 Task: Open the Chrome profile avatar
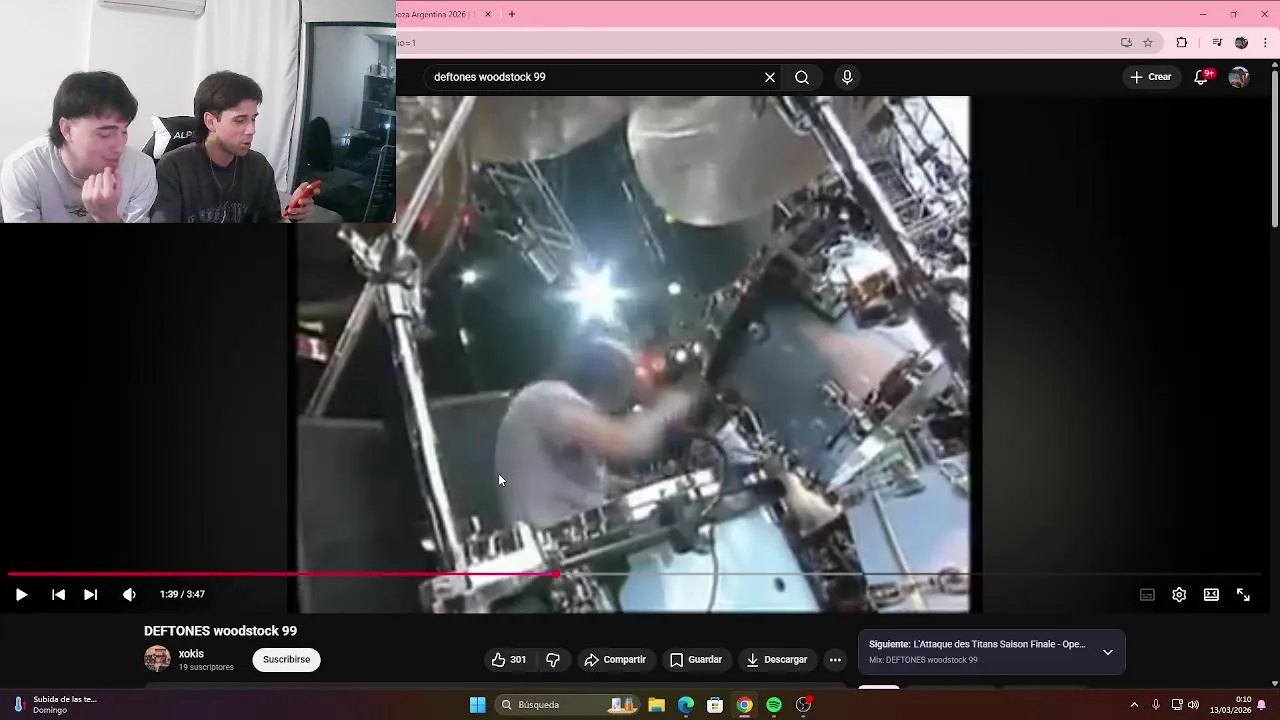click(x=1241, y=43)
